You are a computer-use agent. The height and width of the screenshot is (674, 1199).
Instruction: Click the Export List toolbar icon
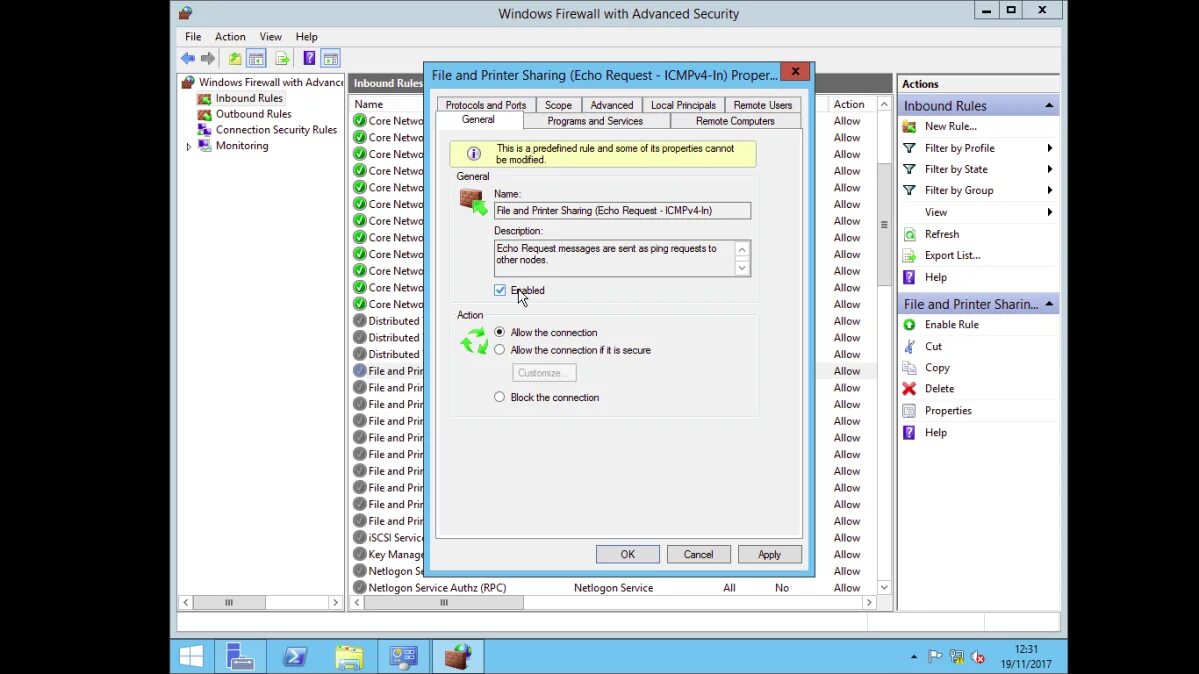pyautogui.click(x=282, y=58)
